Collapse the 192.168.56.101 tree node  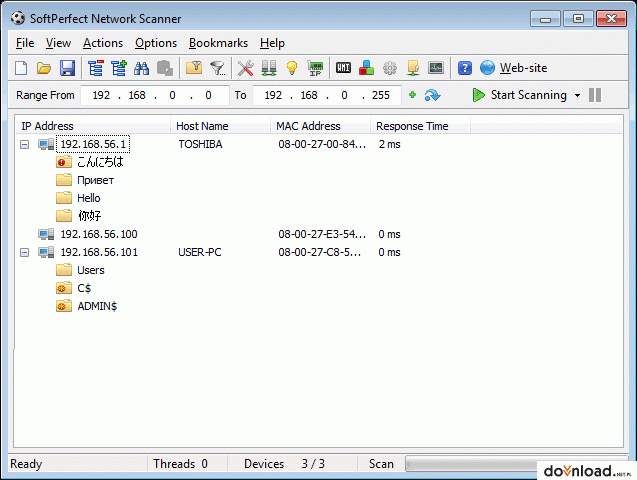click(25, 252)
